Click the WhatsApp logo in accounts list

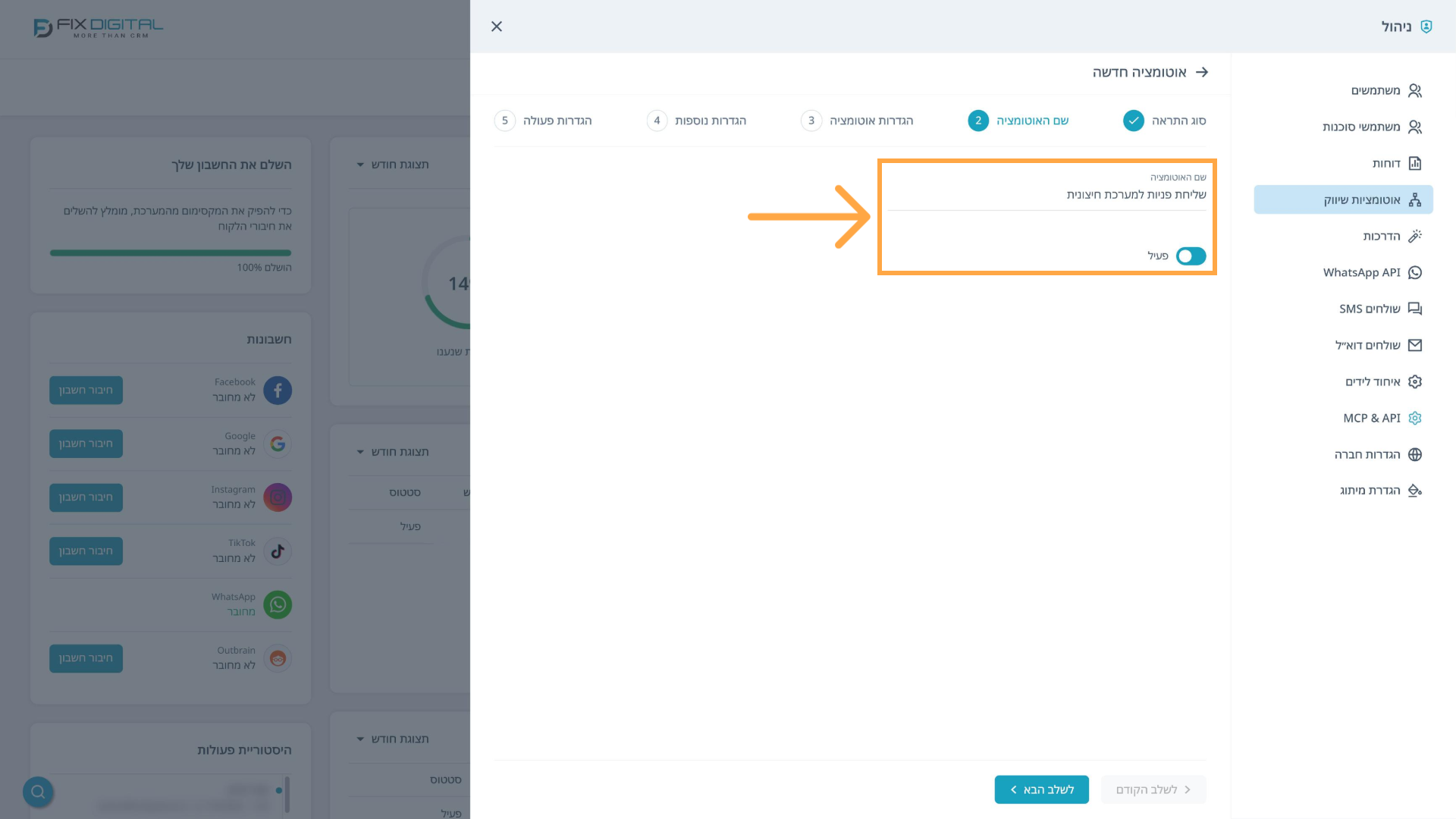[x=278, y=605]
